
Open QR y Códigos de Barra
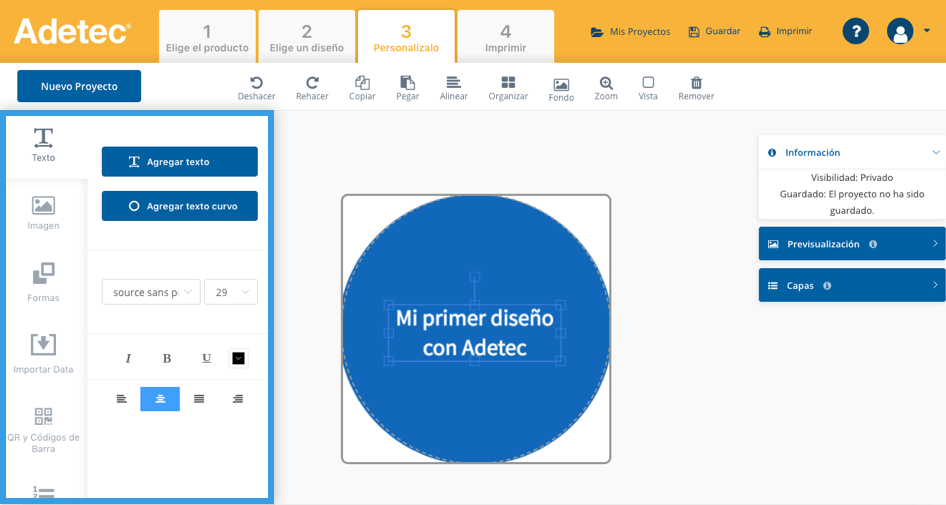click(x=43, y=430)
